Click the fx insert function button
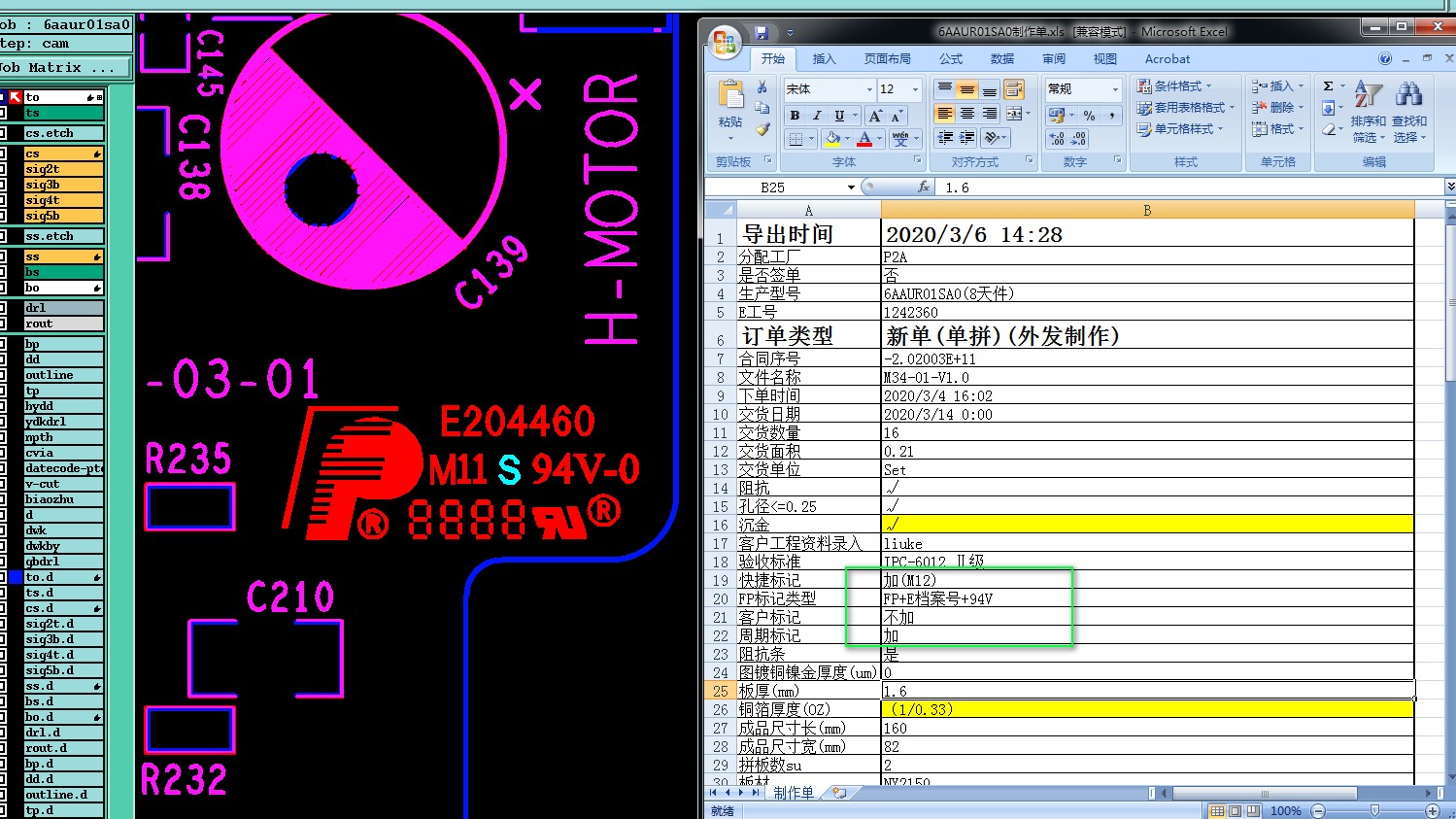This screenshot has height=819, width=1456. click(x=924, y=187)
